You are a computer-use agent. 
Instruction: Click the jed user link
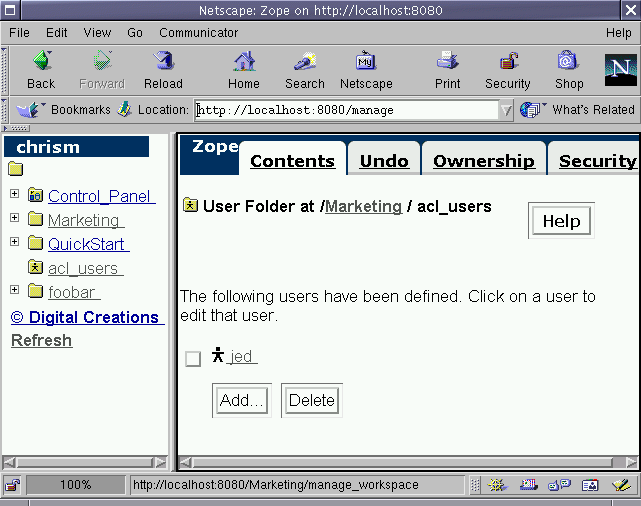tap(243, 356)
